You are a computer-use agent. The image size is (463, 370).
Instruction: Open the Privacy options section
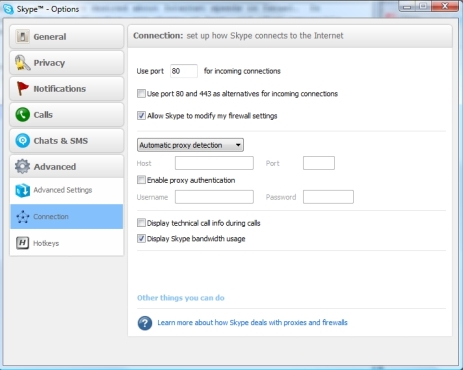point(67,63)
